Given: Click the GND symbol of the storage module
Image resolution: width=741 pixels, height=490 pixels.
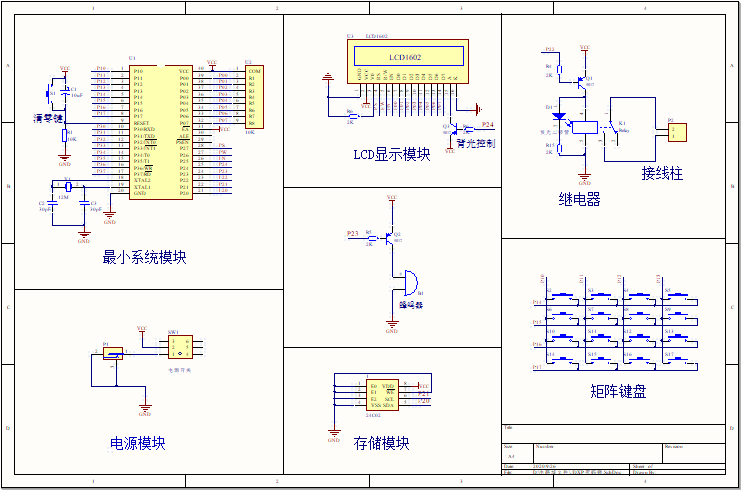Looking at the screenshot, I should 334,435.
